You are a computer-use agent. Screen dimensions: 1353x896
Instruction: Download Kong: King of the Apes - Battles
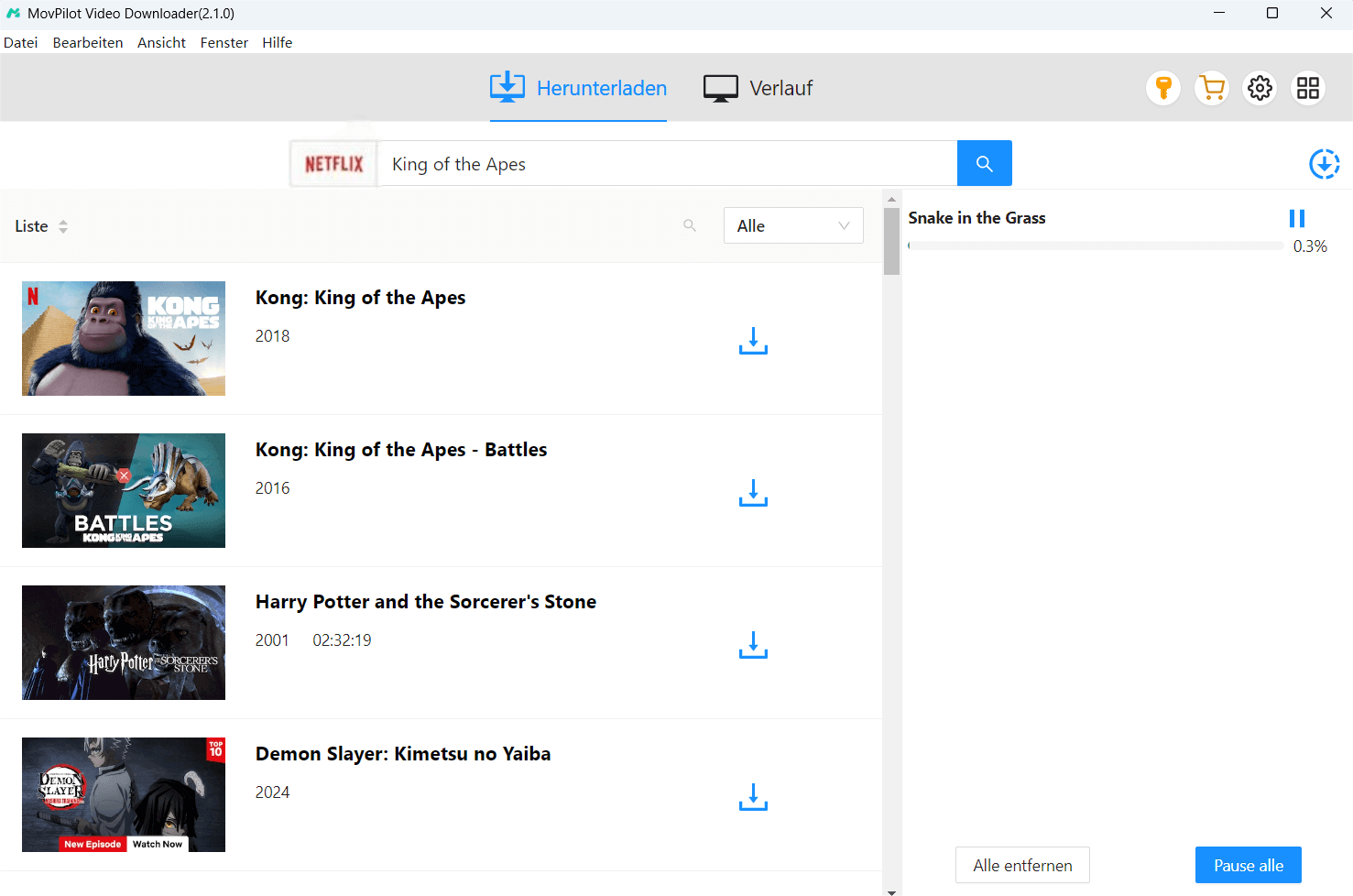click(x=753, y=493)
